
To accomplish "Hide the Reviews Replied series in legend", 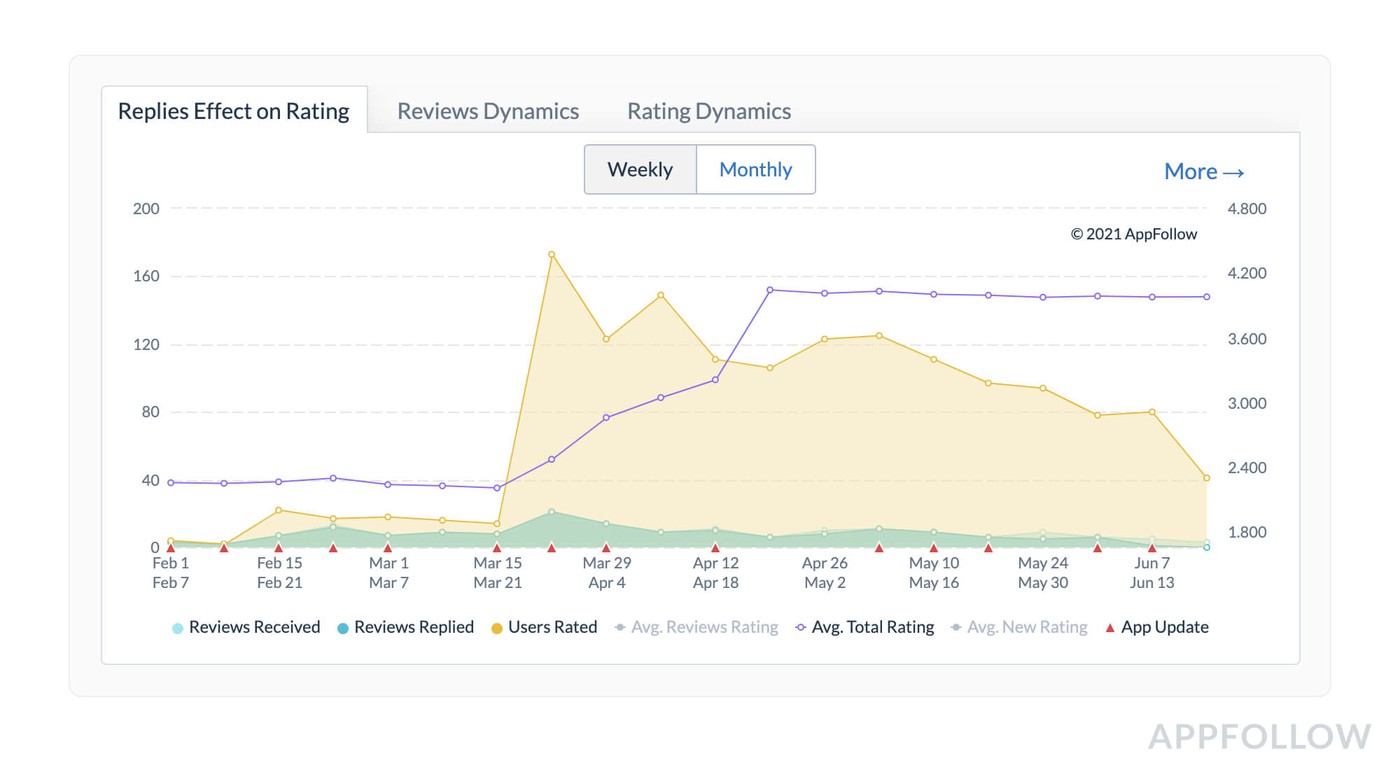I will (x=405, y=628).
